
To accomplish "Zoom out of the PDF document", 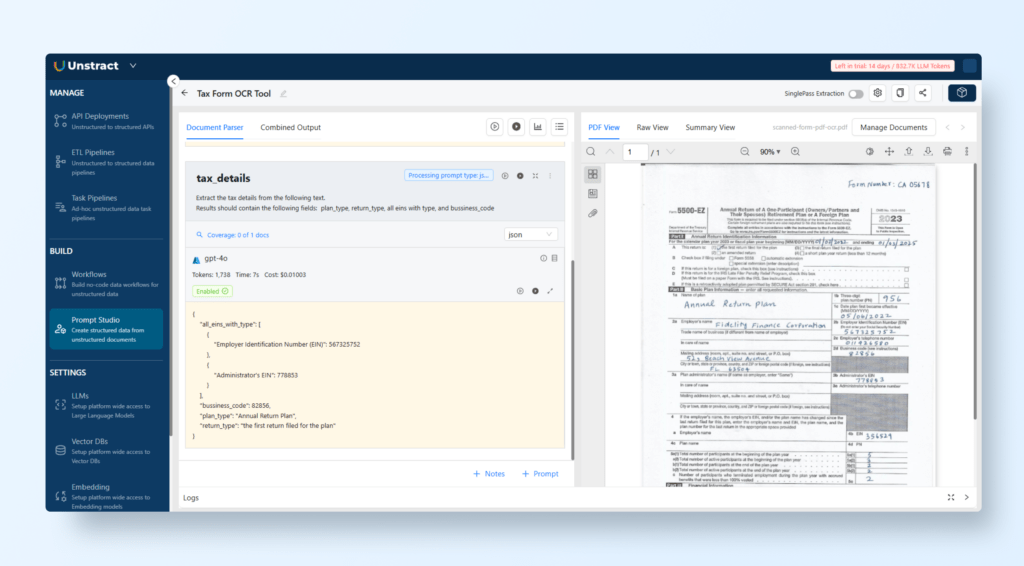I will [744, 152].
